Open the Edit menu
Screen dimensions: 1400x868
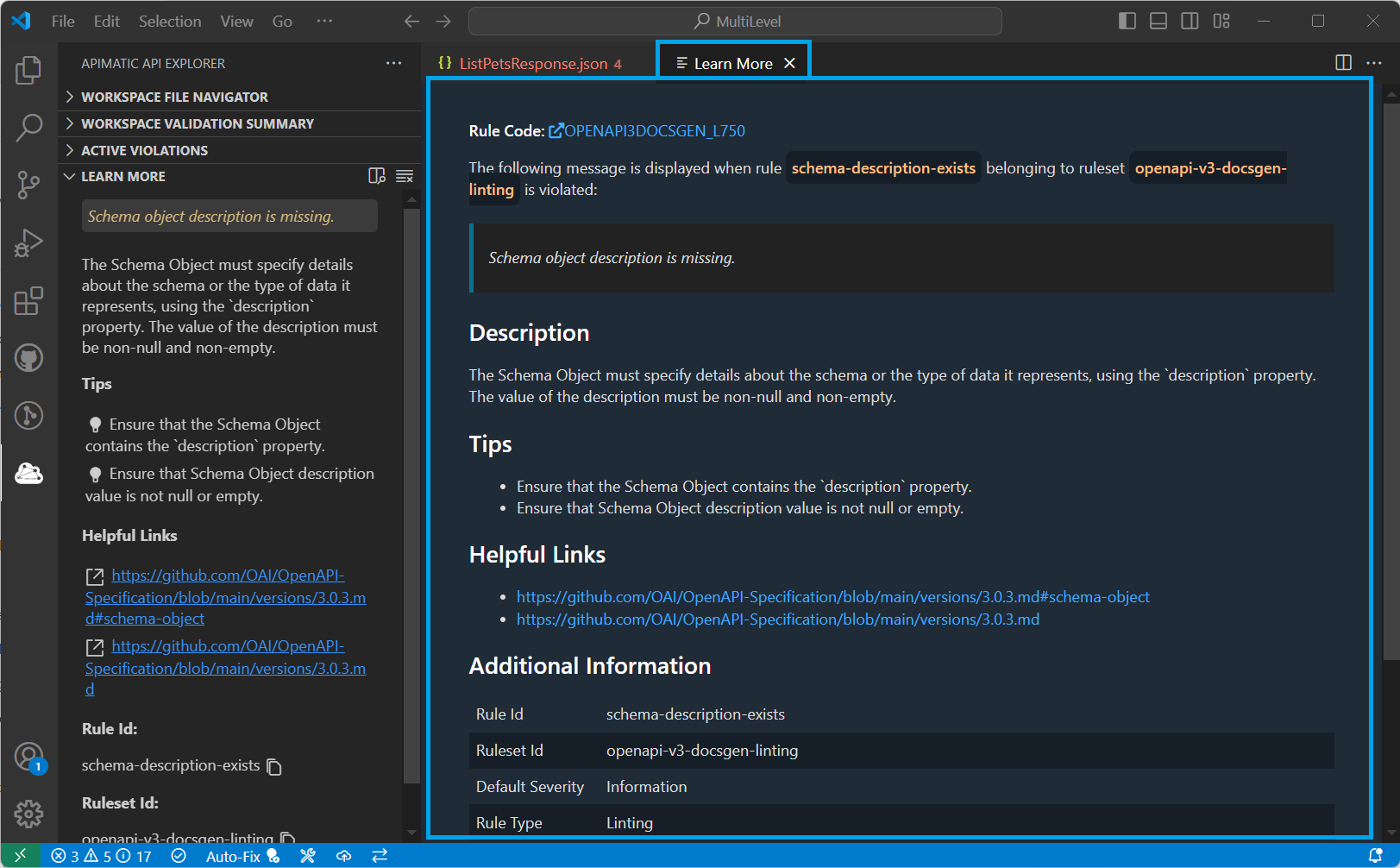click(x=107, y=22)
